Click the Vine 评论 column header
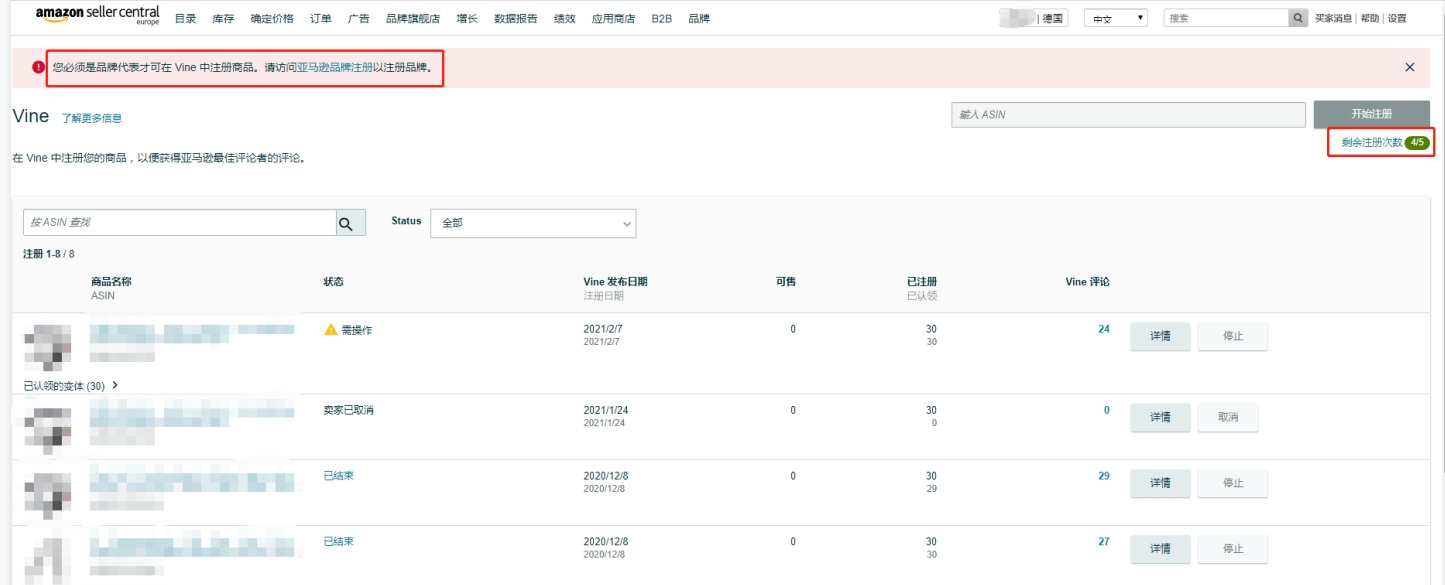The image size is (1445, 585). point(1088,282)
